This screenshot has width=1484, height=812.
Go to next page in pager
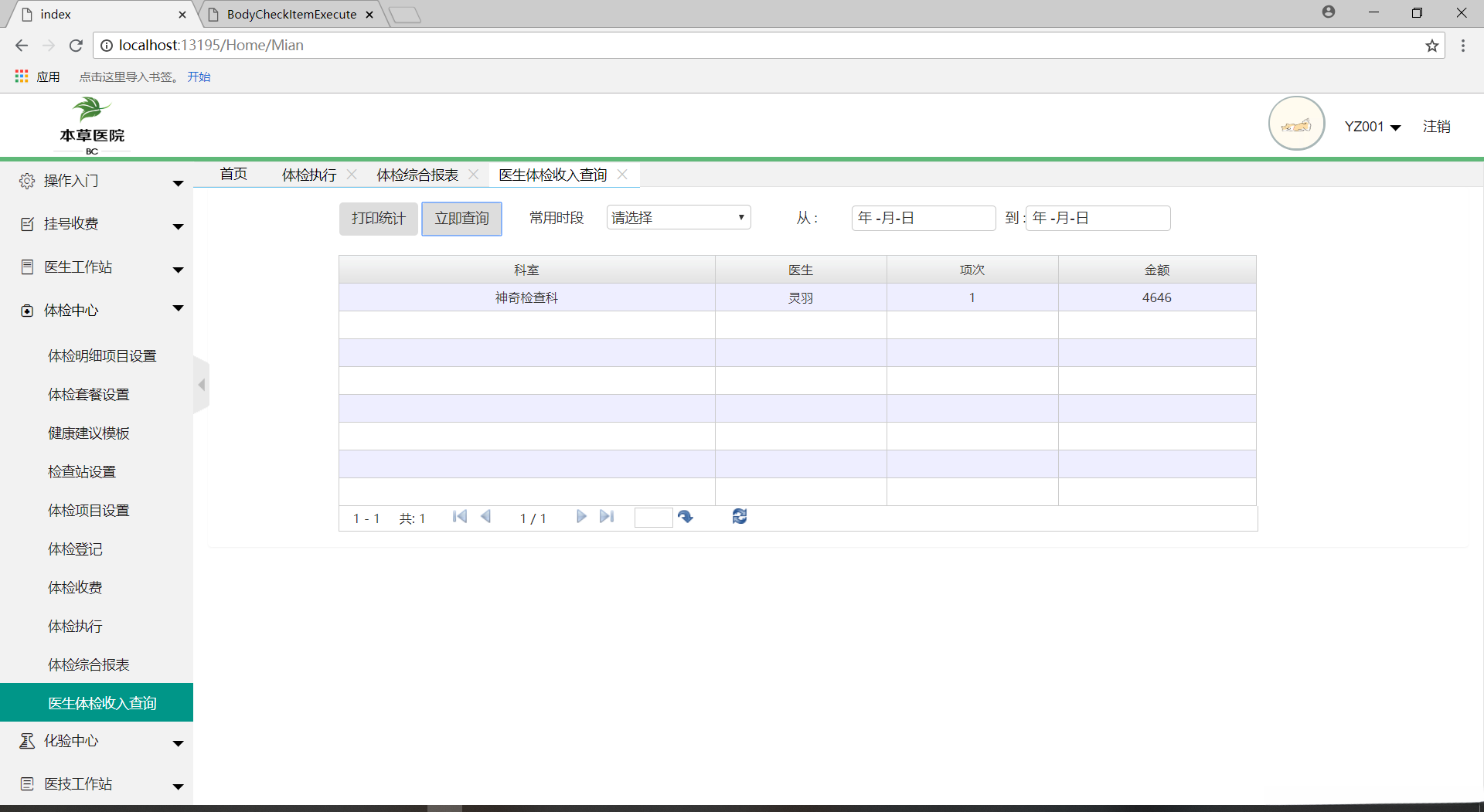pos(581,517)
